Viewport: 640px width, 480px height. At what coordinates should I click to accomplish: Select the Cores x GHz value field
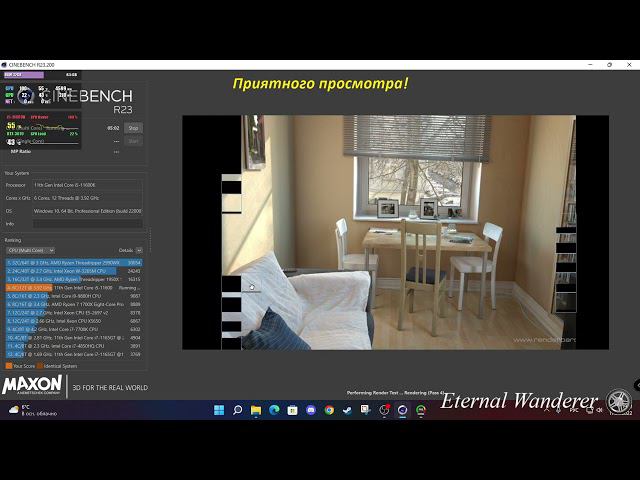pyautogui.click(x=87, y=198)
